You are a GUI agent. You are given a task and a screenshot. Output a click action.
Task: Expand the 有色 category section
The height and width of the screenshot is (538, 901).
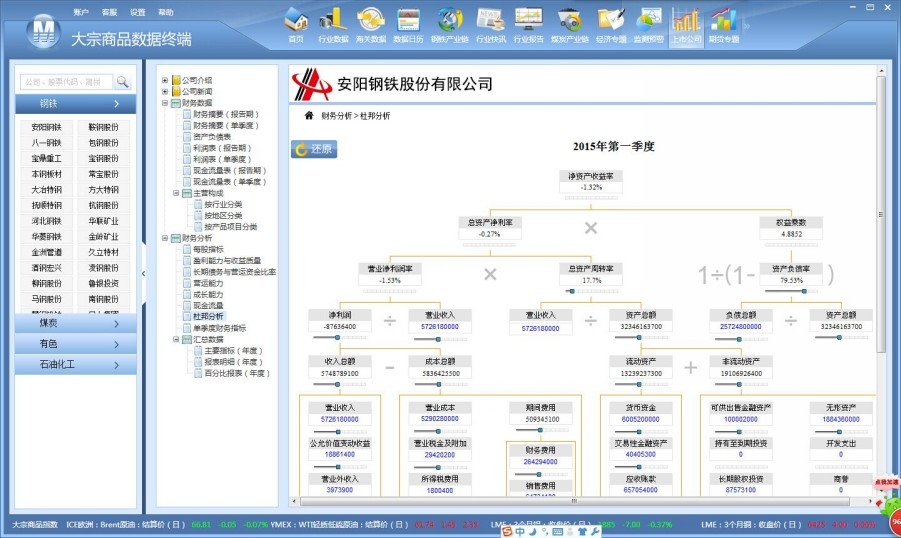[x=75, y=344]
